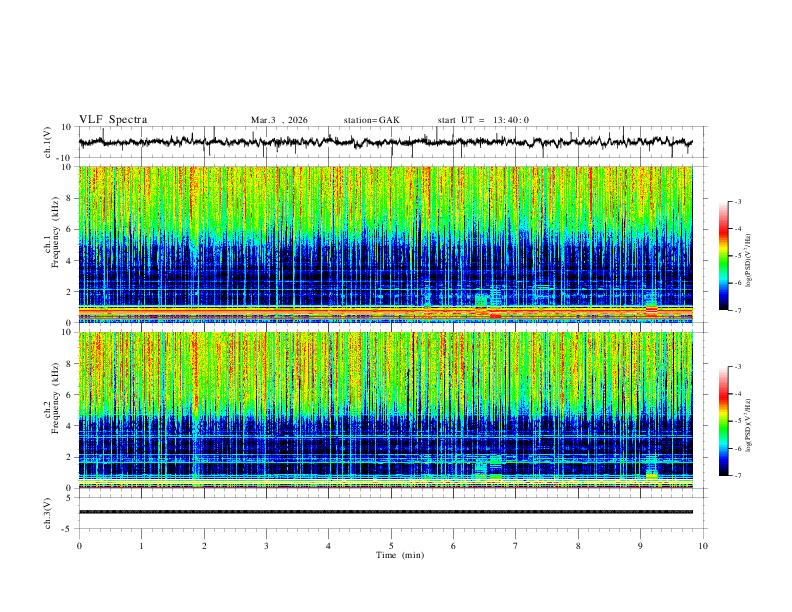This screenshot has height=612, width=792.
Task: Click the "Time (min)" axis label
Action: point(400,555)
